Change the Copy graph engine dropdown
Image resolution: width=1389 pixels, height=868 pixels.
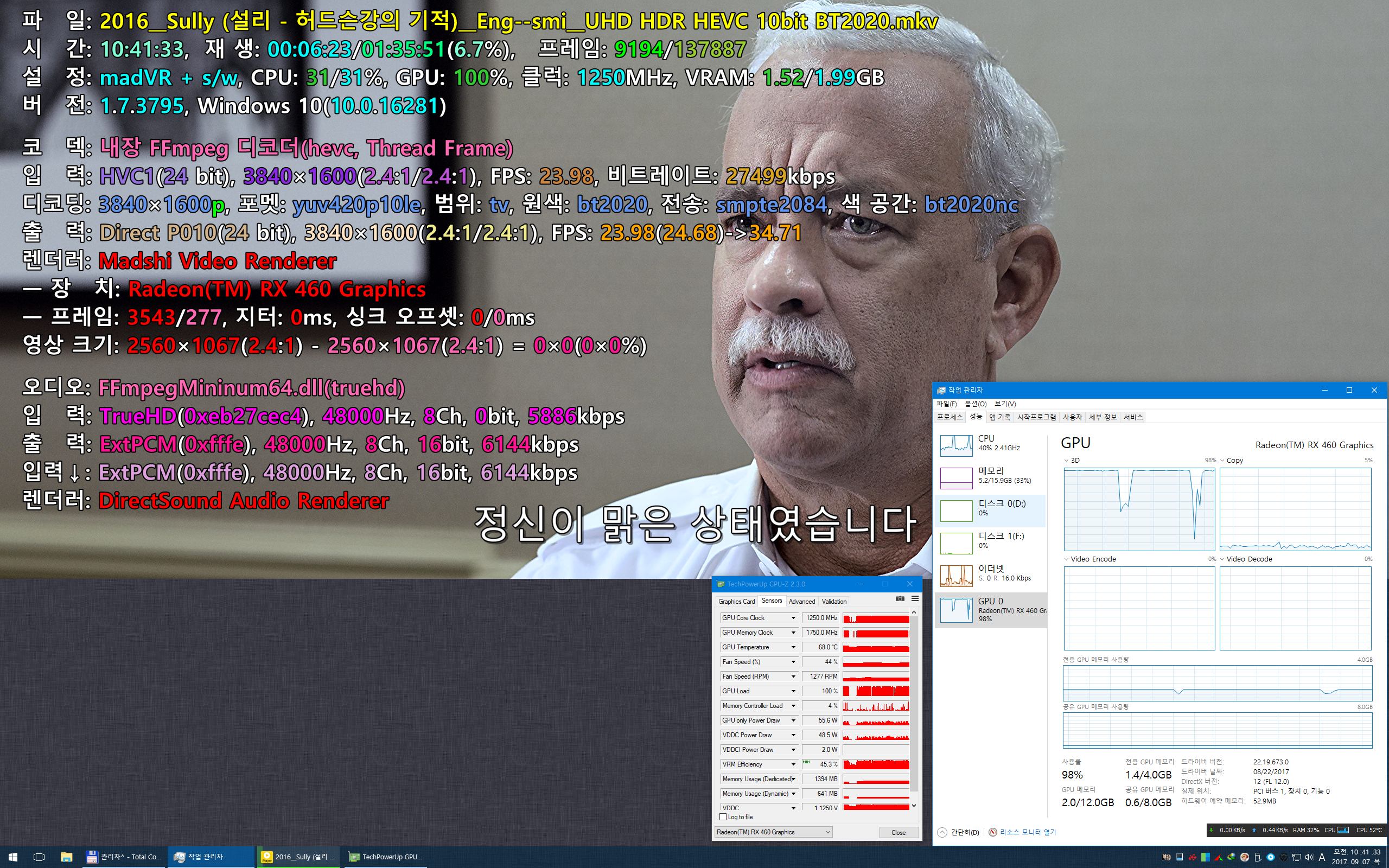click(1222, 461)
